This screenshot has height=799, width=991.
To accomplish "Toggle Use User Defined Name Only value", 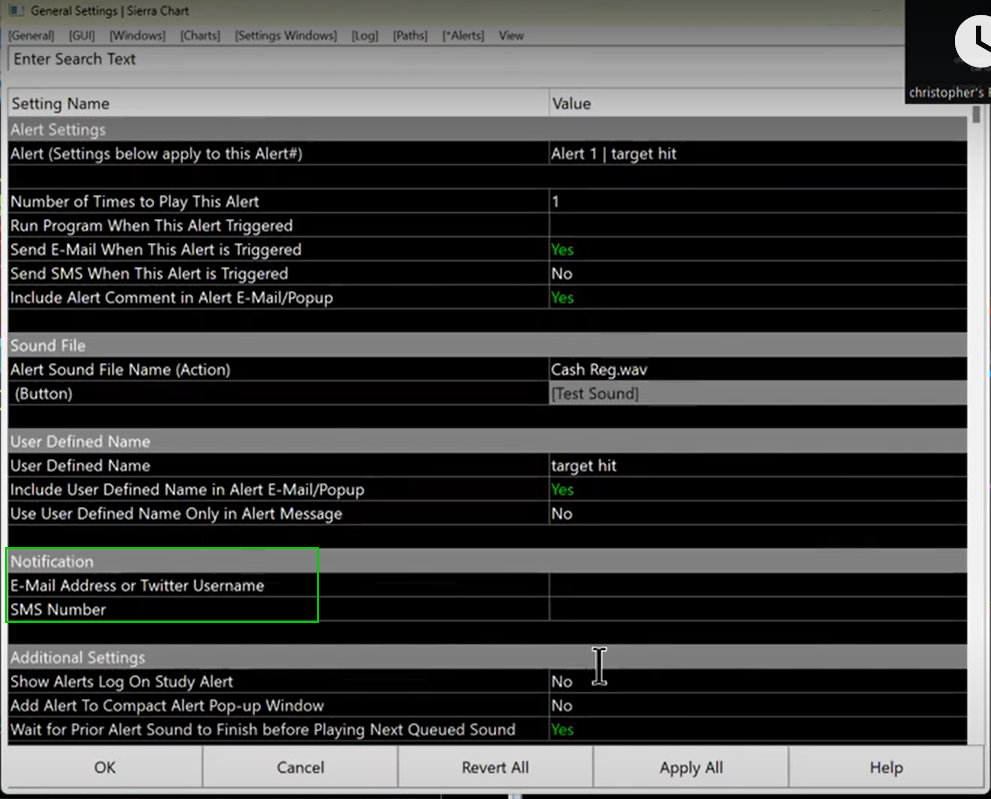I will (758, 514).
